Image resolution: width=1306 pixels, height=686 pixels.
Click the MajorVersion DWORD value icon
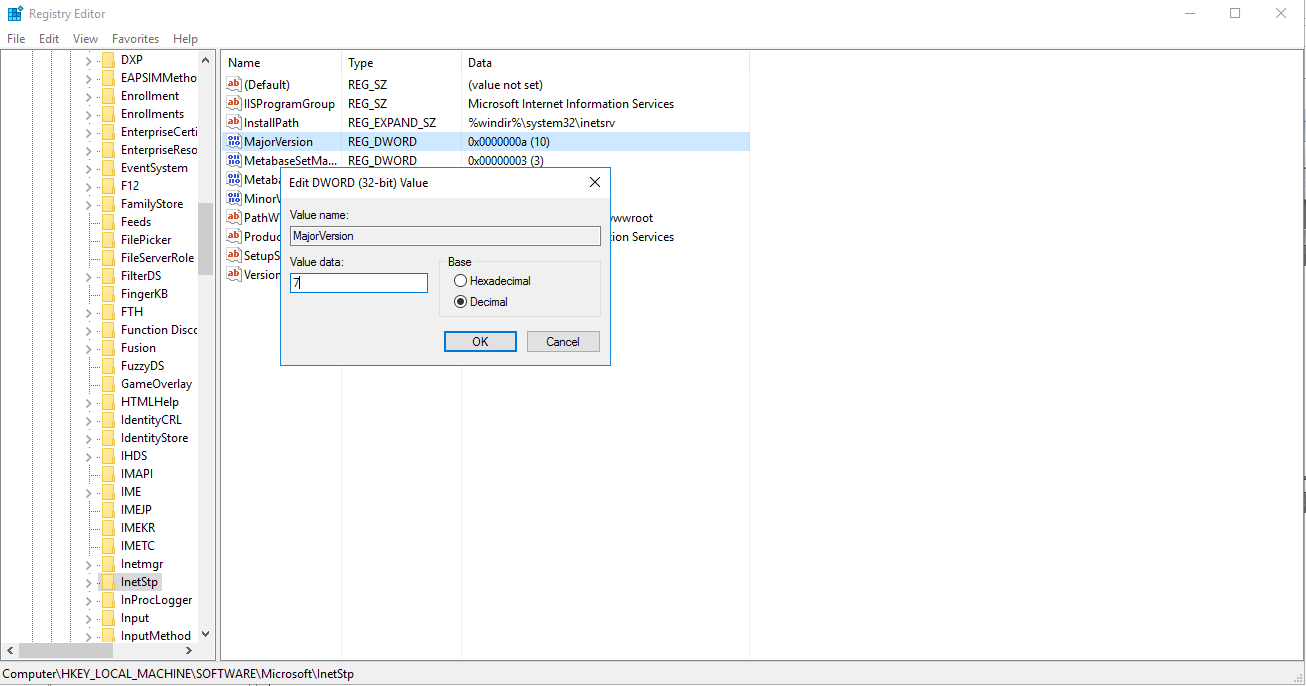point(234,142)
